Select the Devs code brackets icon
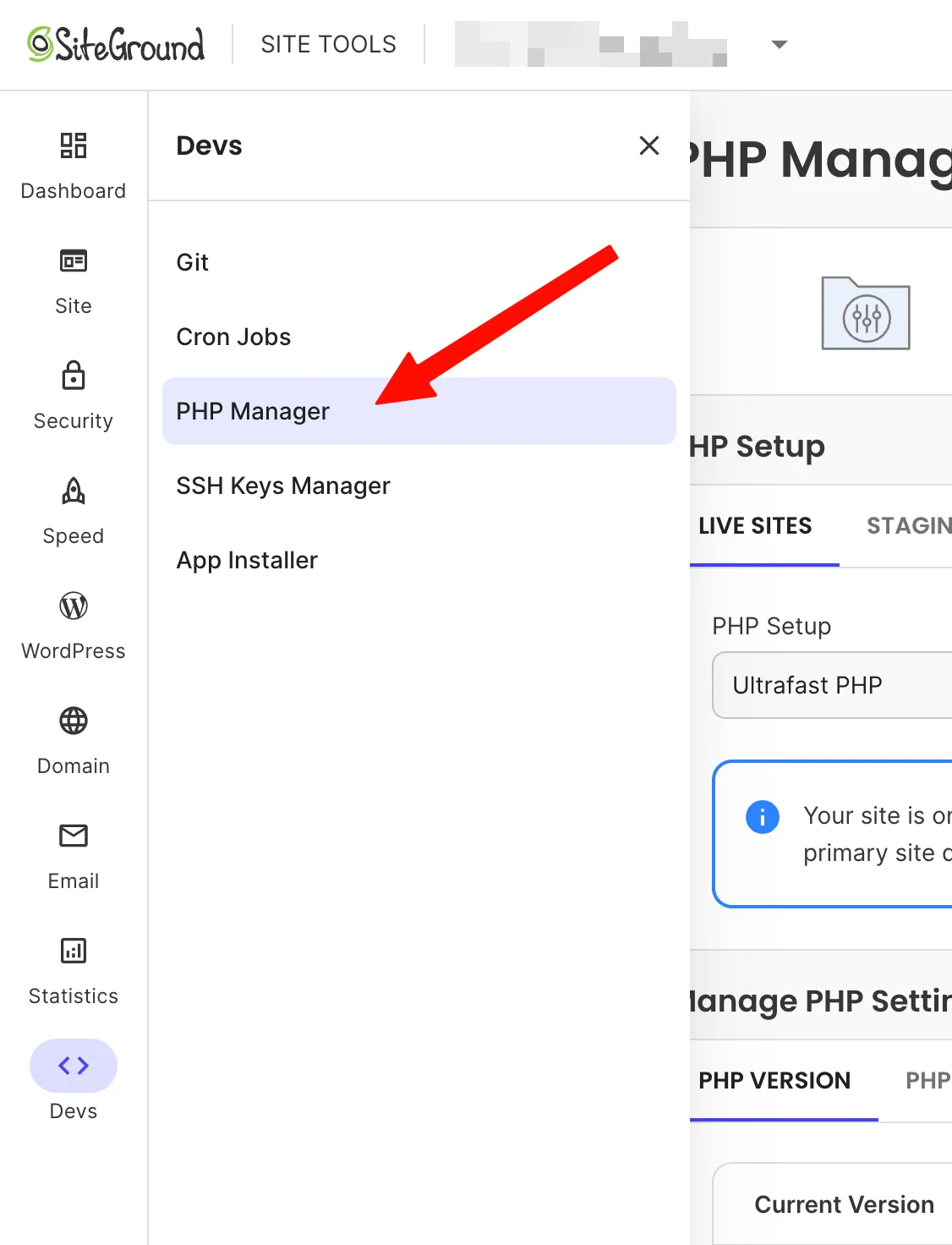The height and width of the screenshot is (1245, 952). point(74,1066)
